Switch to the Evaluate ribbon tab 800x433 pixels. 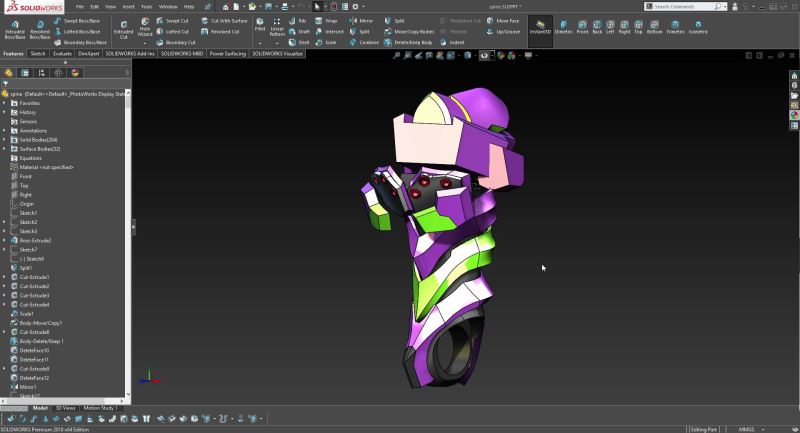coord(62,54)
